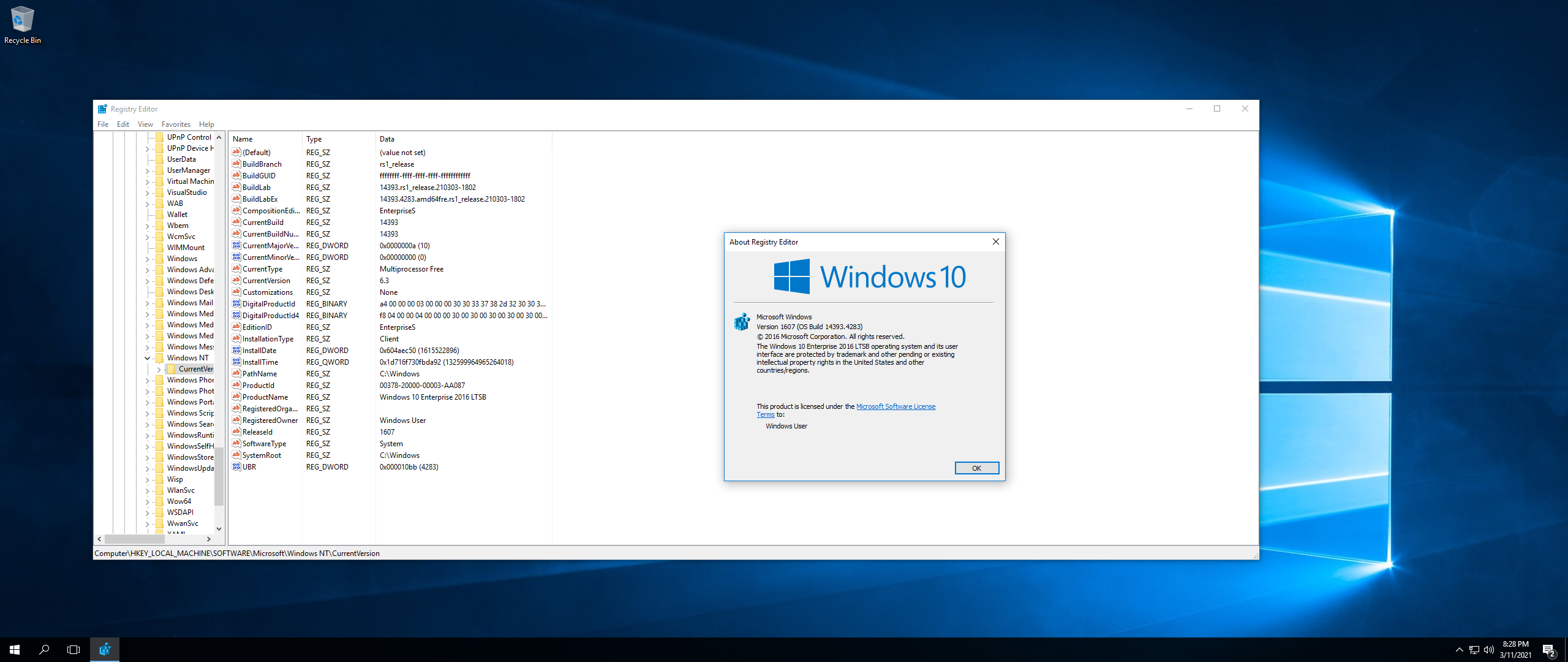Image resolution: width=1568 pixels, height=662 pixels.
Task: Collapse the Windows NT tree node
Action: (147, 358)
